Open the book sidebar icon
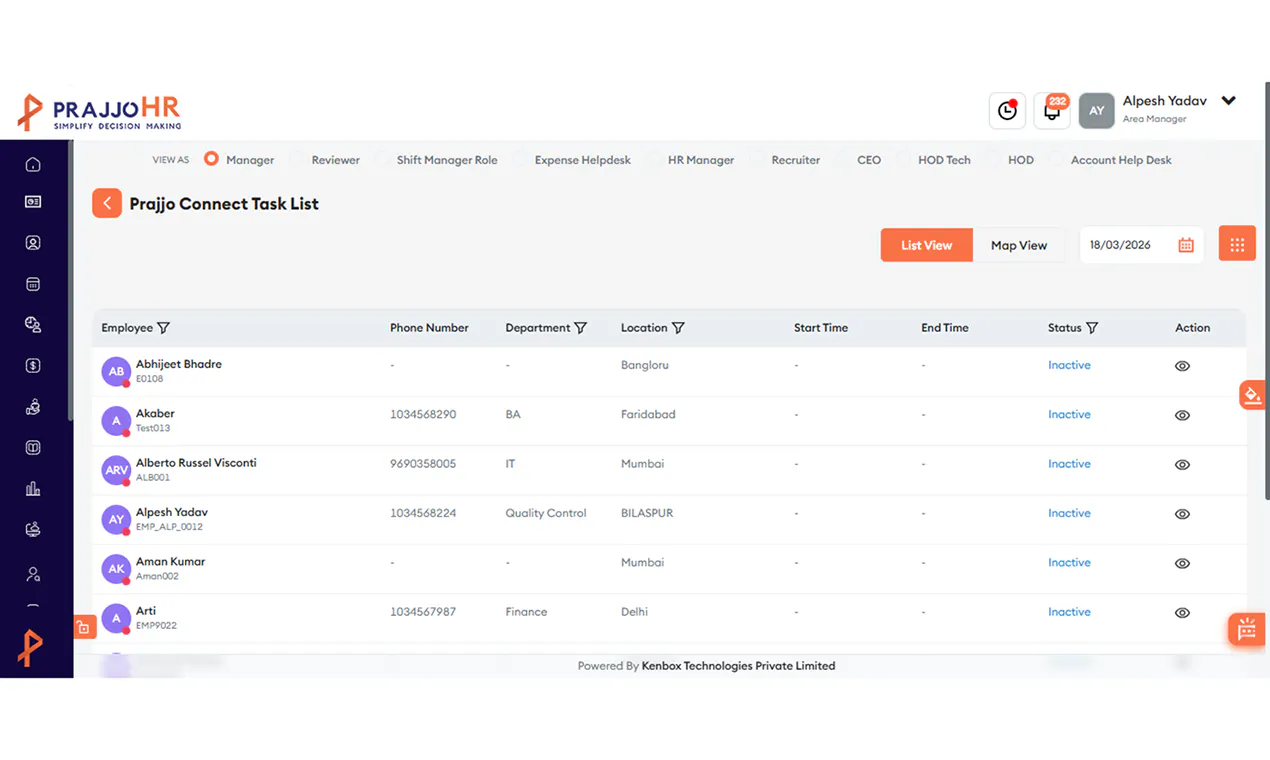Screen dimensions: 1270x760 pyautogui.click(x=33, y=448)
